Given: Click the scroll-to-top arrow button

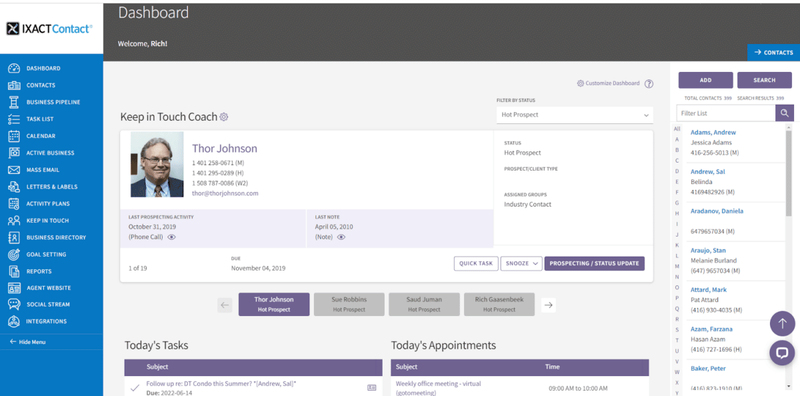Looking at the screenshot, I should coord(782,324).
